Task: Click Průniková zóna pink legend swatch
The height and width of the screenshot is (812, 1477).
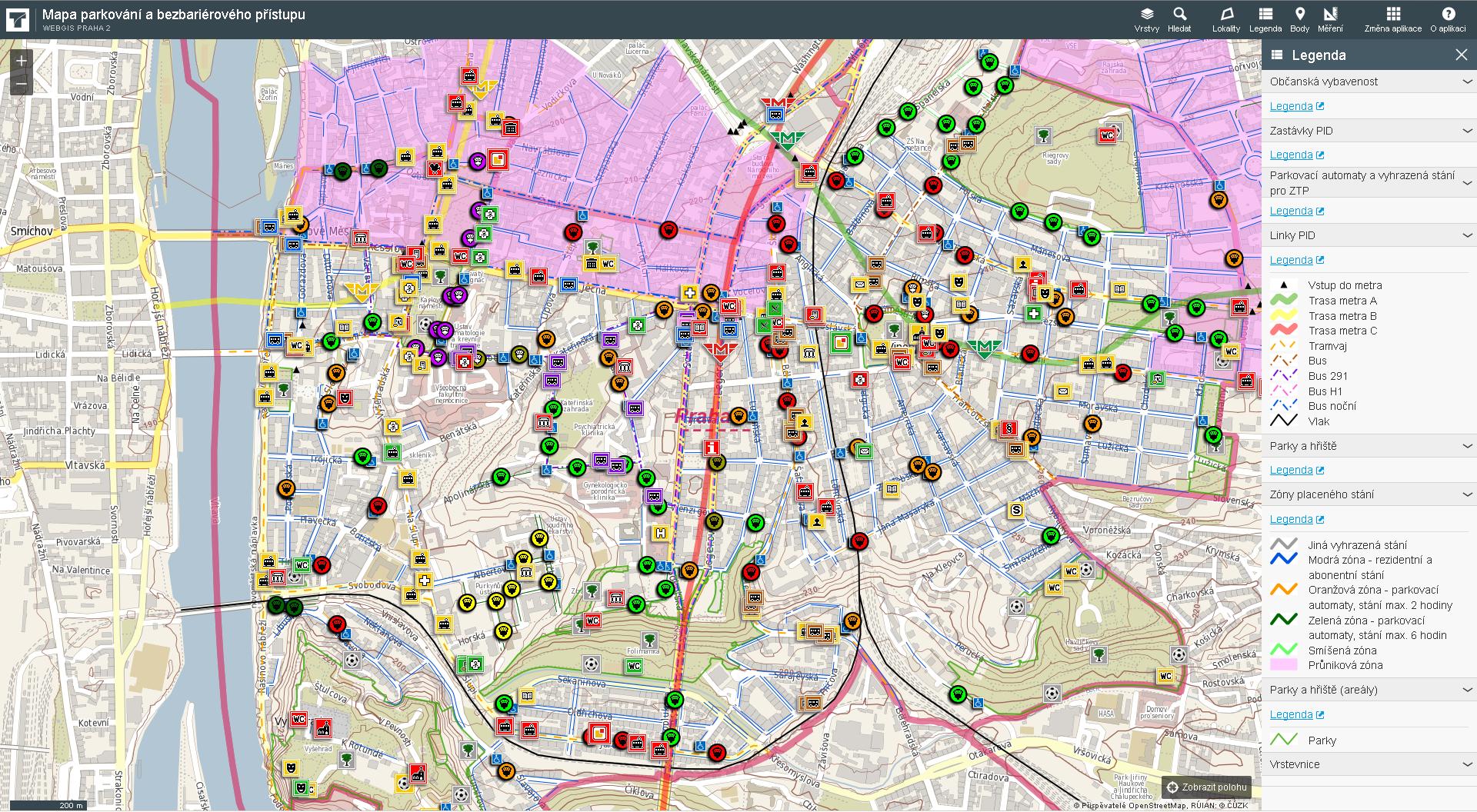Action: click(1284, 665)
